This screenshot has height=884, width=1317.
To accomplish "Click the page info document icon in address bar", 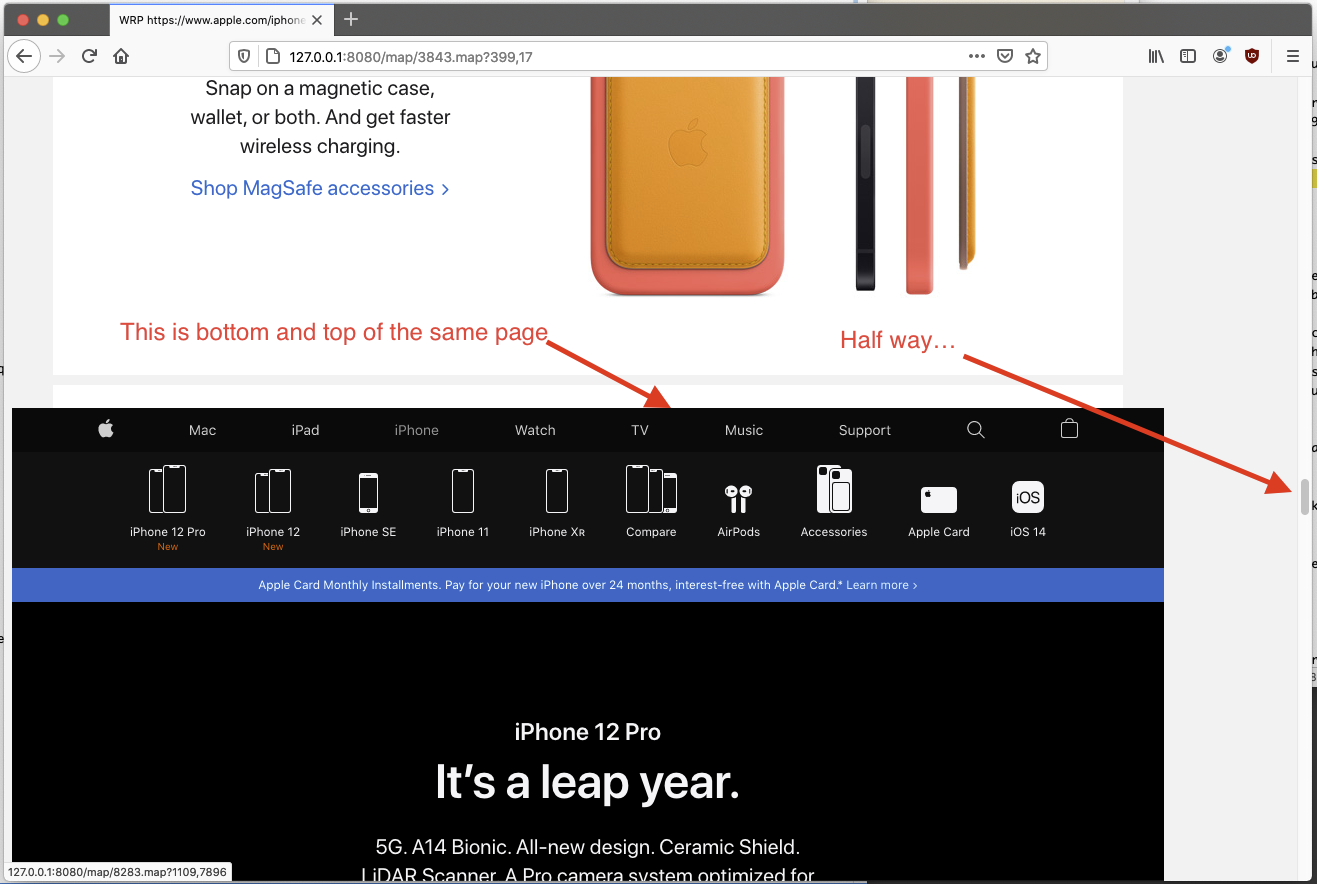I will point(270,57).
